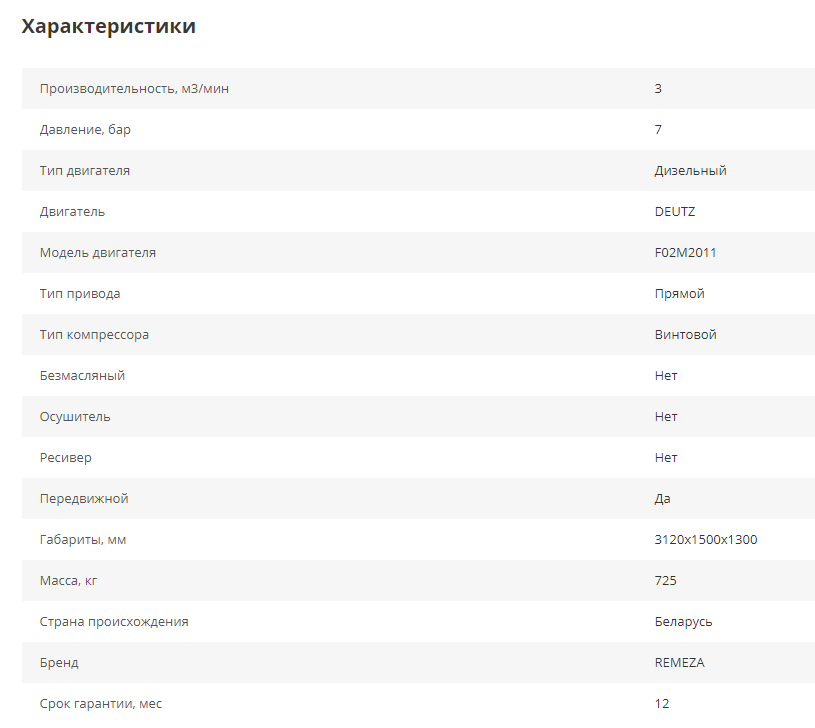Screen dimensions: 815x728
Task: Click the Тип двигателя row label
Action: coord(85,171)
